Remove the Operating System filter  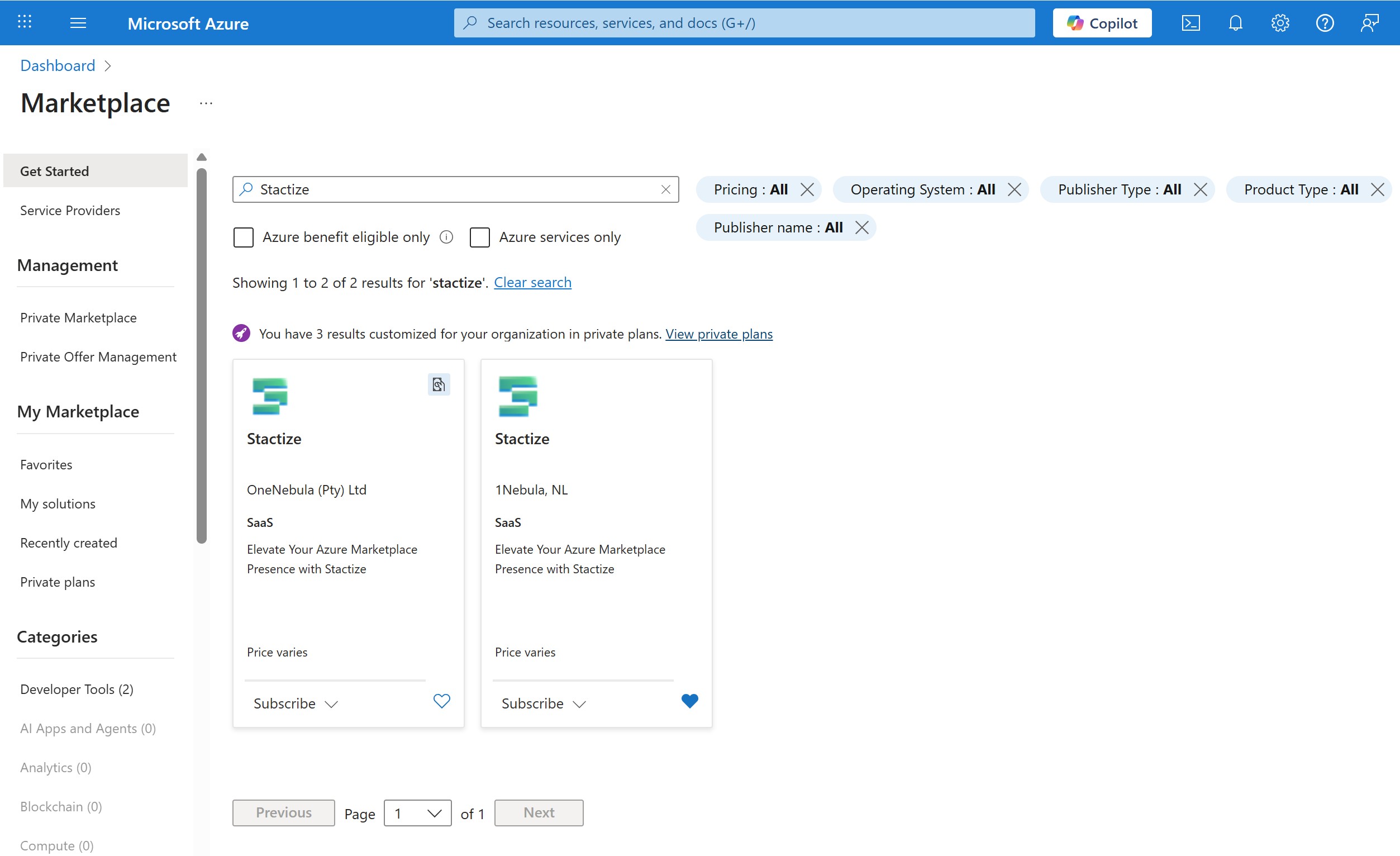coord(1014,189)
